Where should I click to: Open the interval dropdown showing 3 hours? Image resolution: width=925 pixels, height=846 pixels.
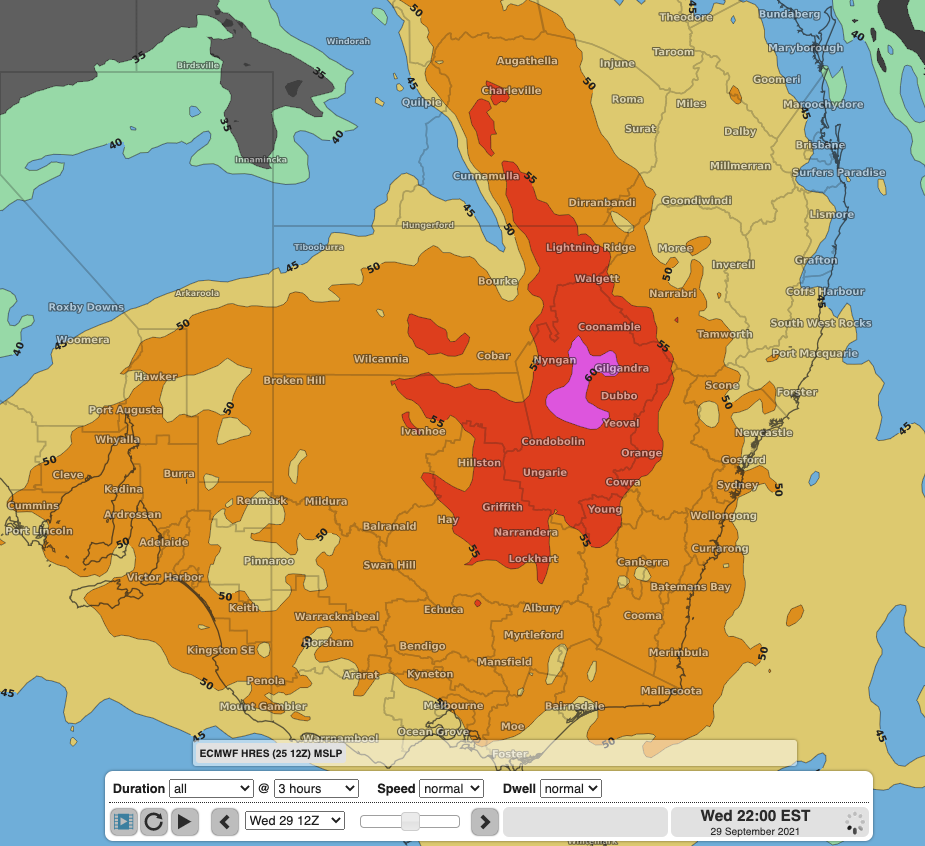point(316,789)
